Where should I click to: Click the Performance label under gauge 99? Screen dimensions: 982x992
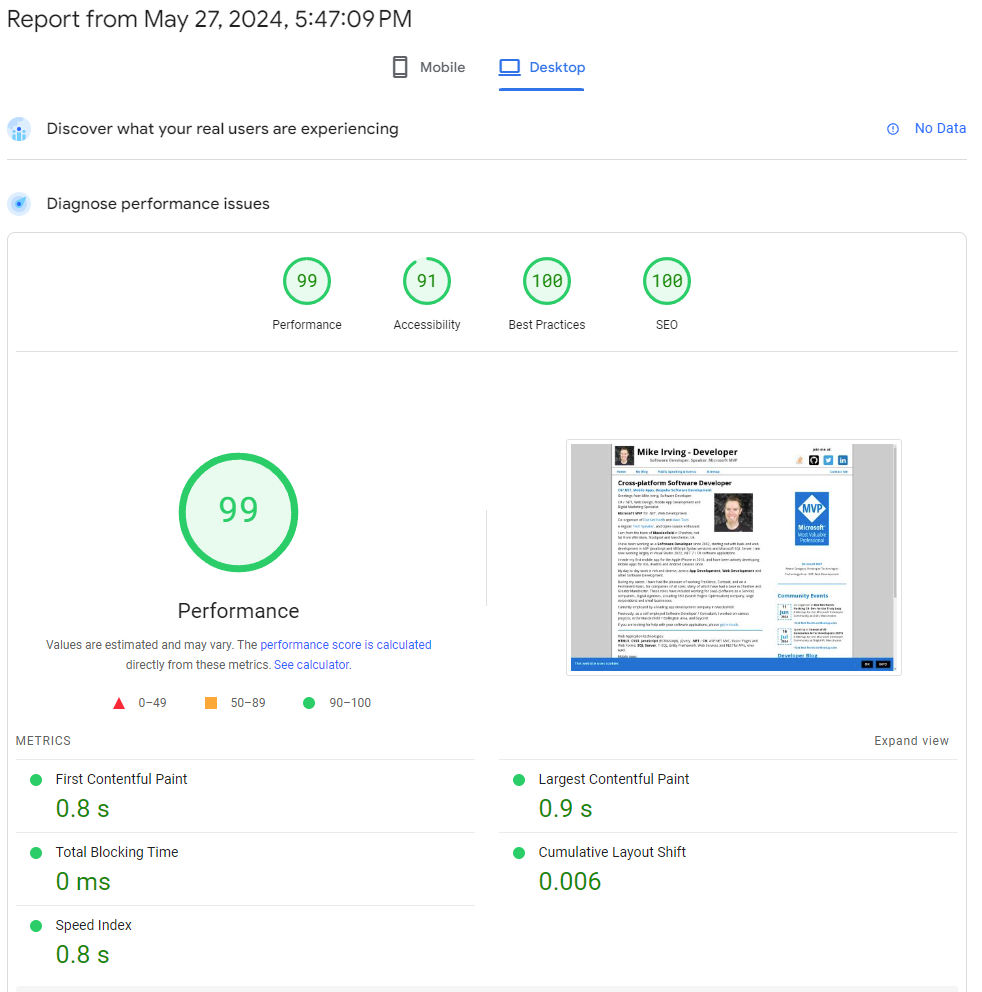click(x=307, y=325)
